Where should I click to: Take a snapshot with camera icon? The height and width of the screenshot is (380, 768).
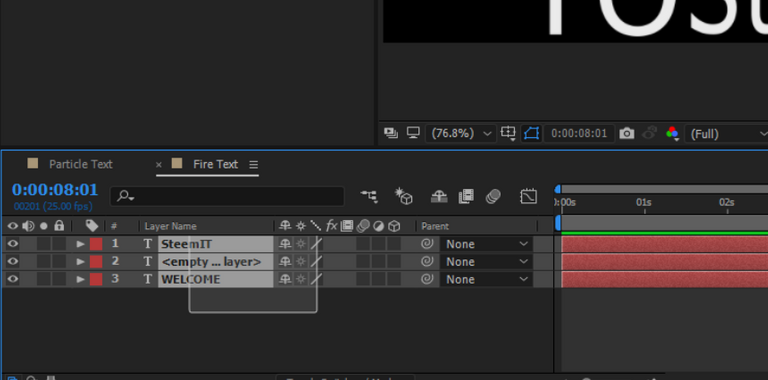pyautogui.click(x=626, y=133)
